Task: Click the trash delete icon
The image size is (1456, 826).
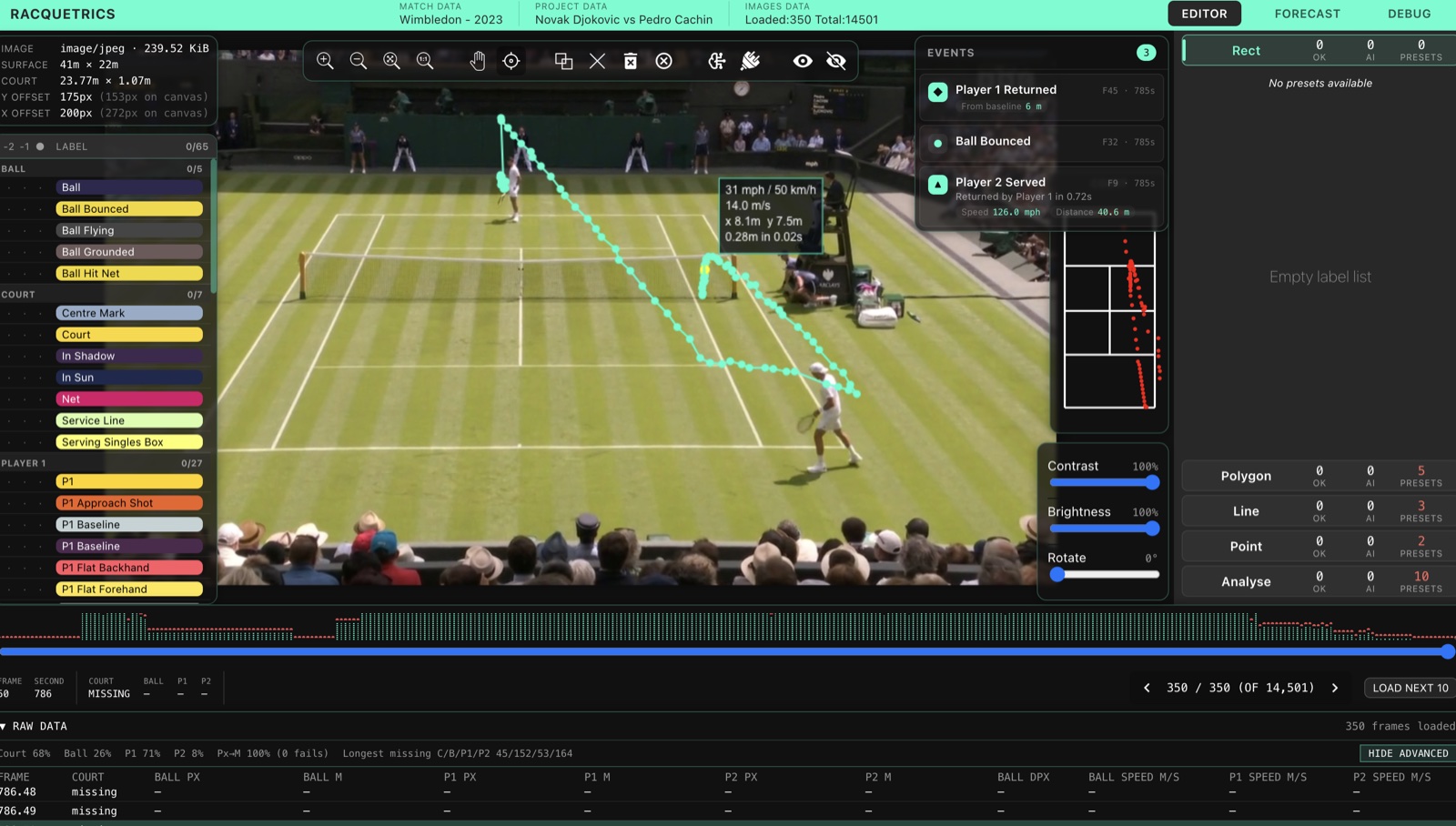Action: (631, 61)
